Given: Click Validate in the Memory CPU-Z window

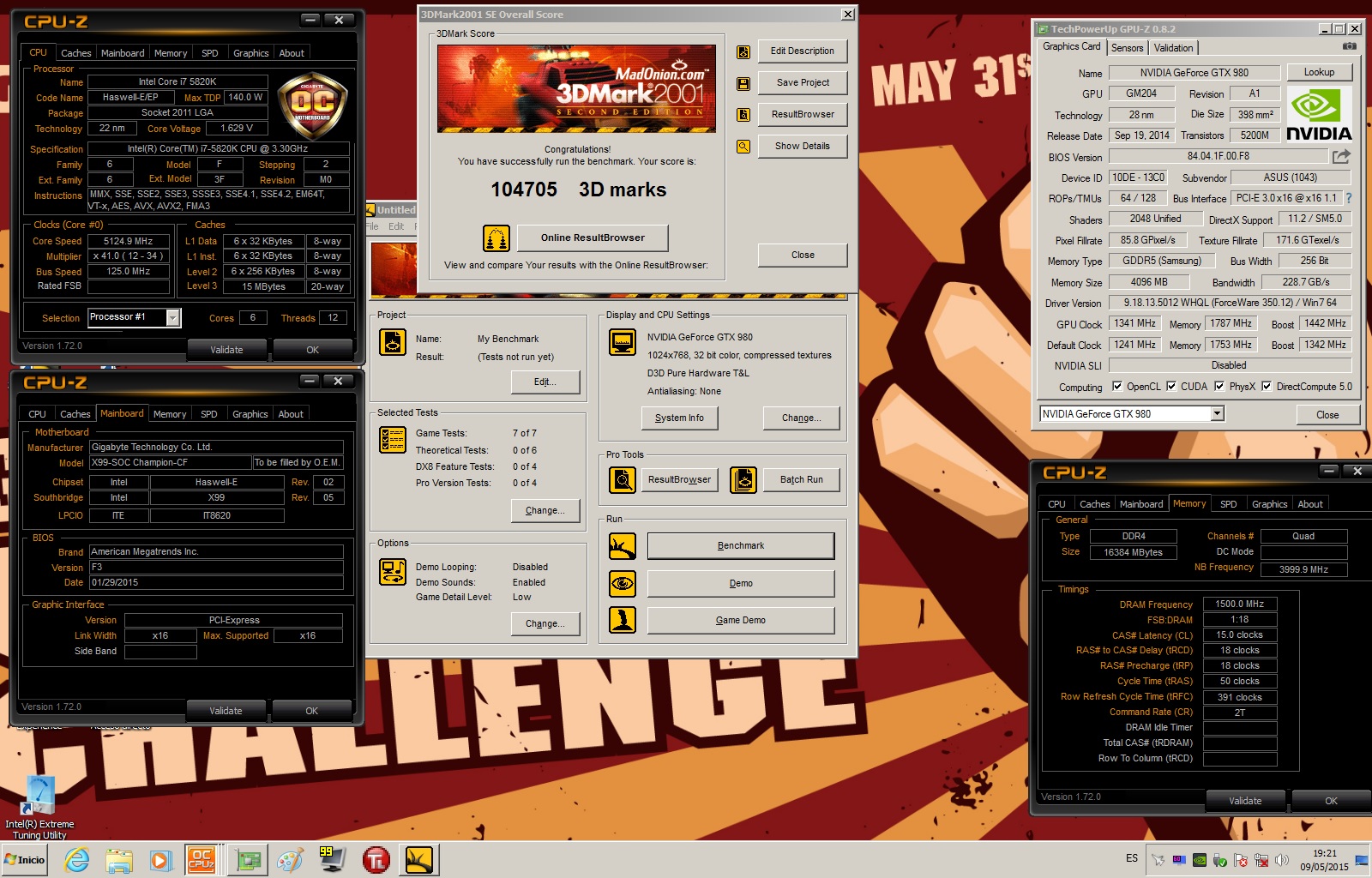Looking at the screenshot, I should [1245, 801].
